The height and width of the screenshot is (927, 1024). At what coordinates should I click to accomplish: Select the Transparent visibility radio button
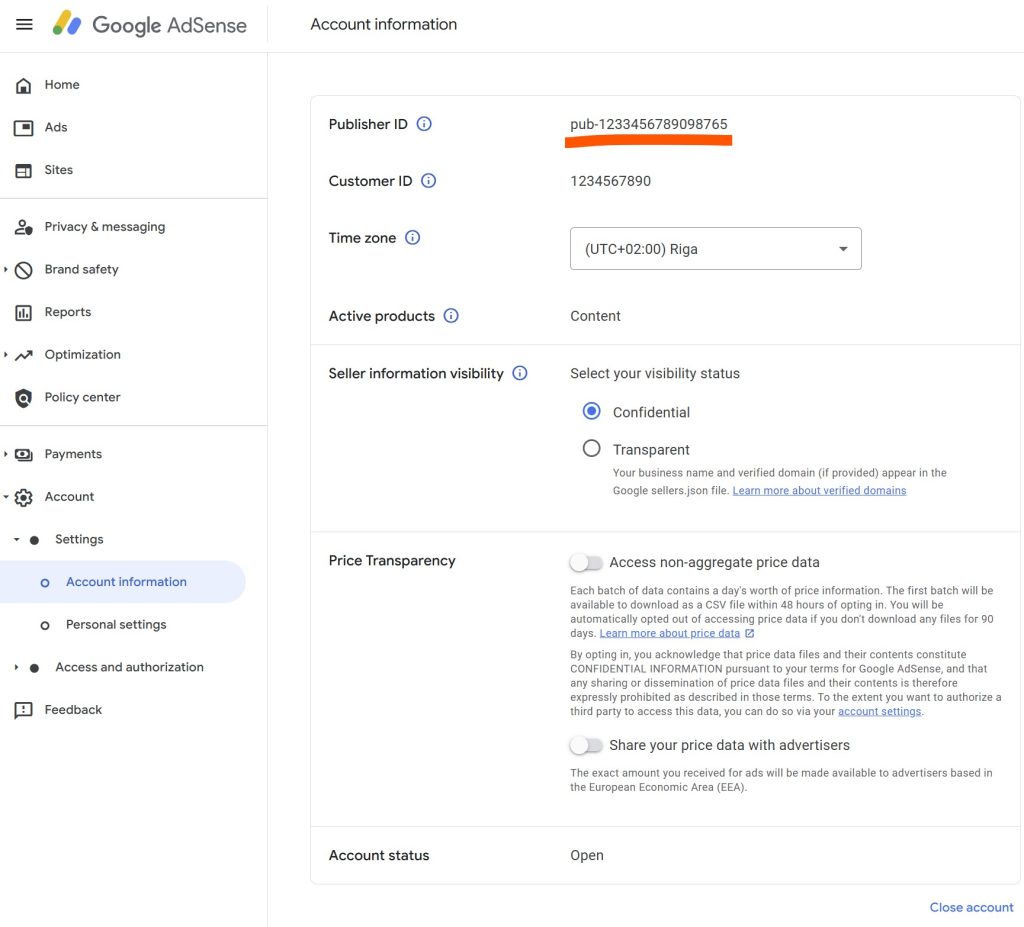tap(592, 449)
